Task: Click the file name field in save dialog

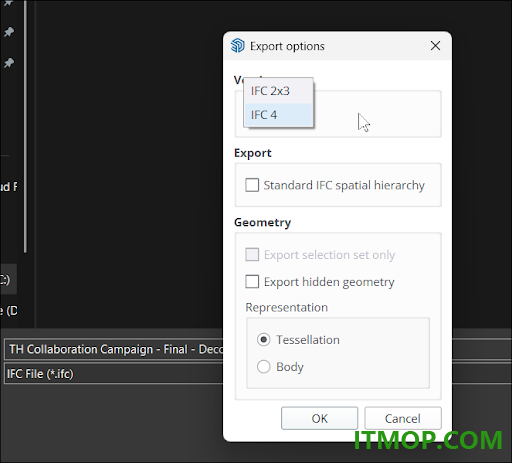Action: 113,349
